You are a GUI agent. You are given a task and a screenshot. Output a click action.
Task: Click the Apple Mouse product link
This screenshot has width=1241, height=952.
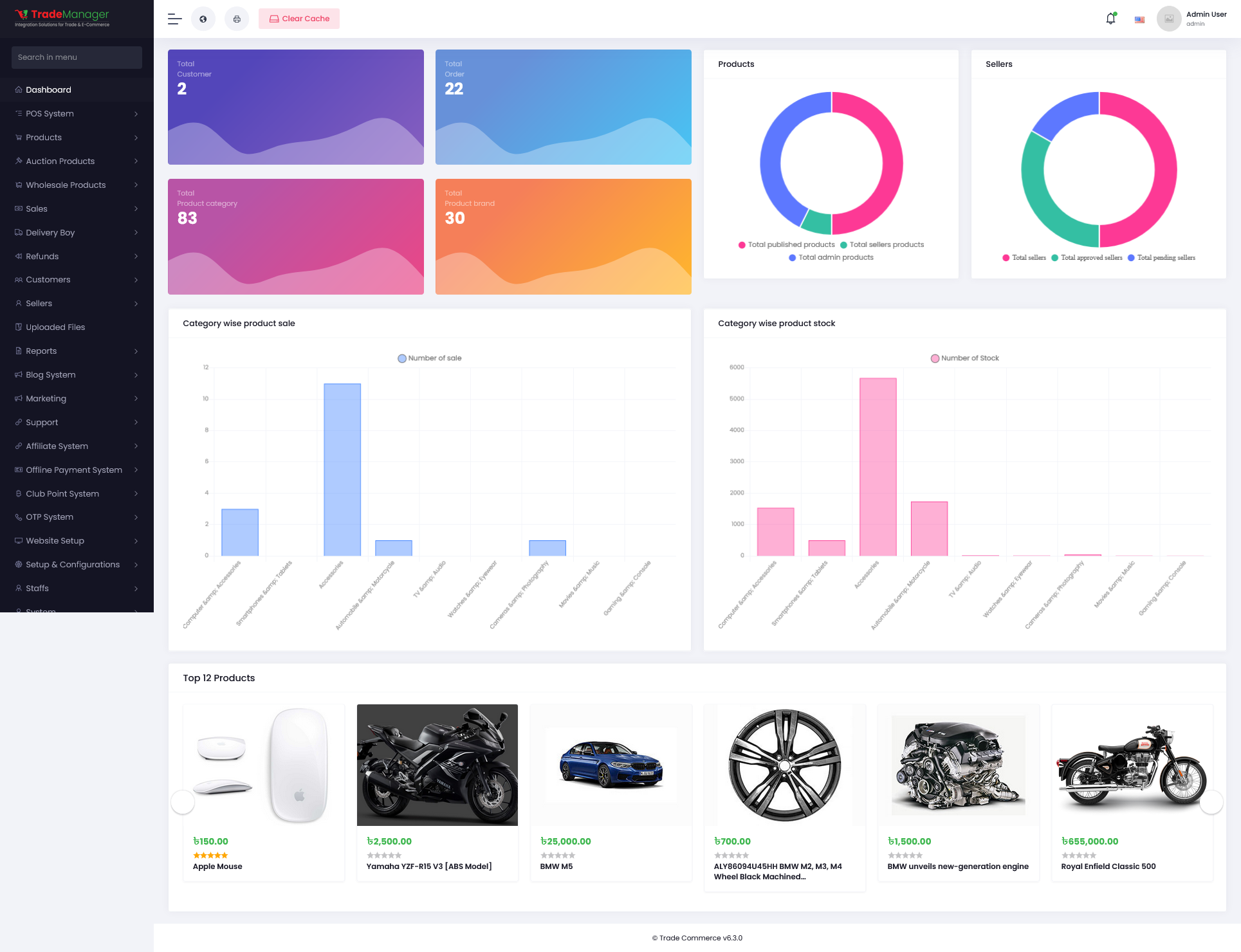click(x=217, y=866)
